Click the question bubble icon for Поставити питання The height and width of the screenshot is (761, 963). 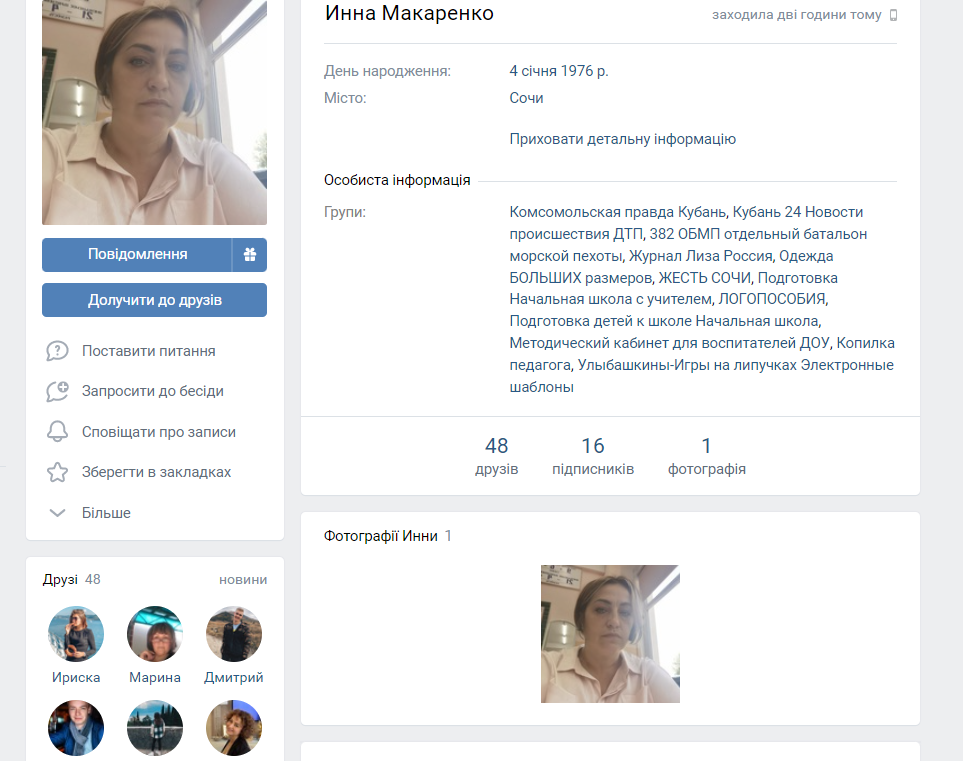(57, 351)
